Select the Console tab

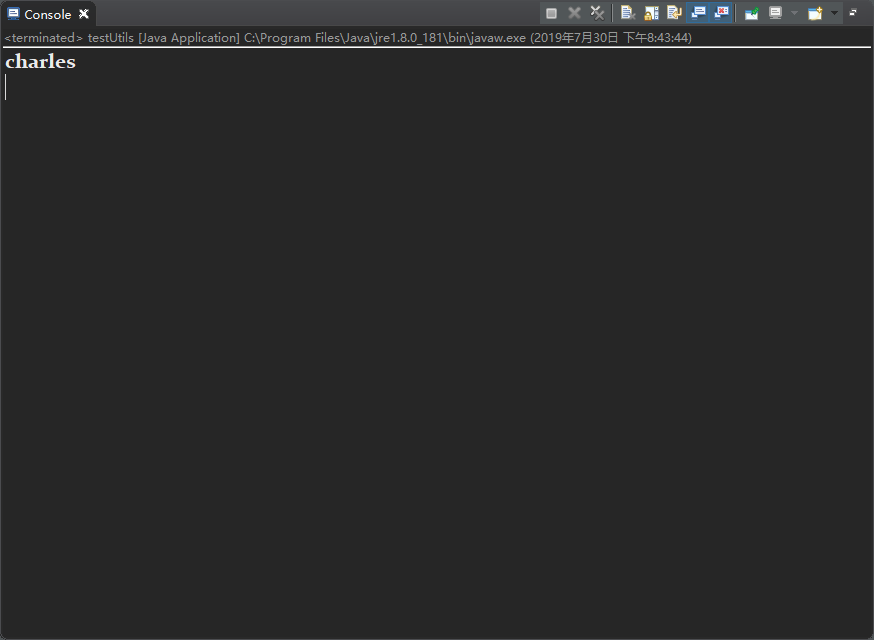tap(47, 14)
